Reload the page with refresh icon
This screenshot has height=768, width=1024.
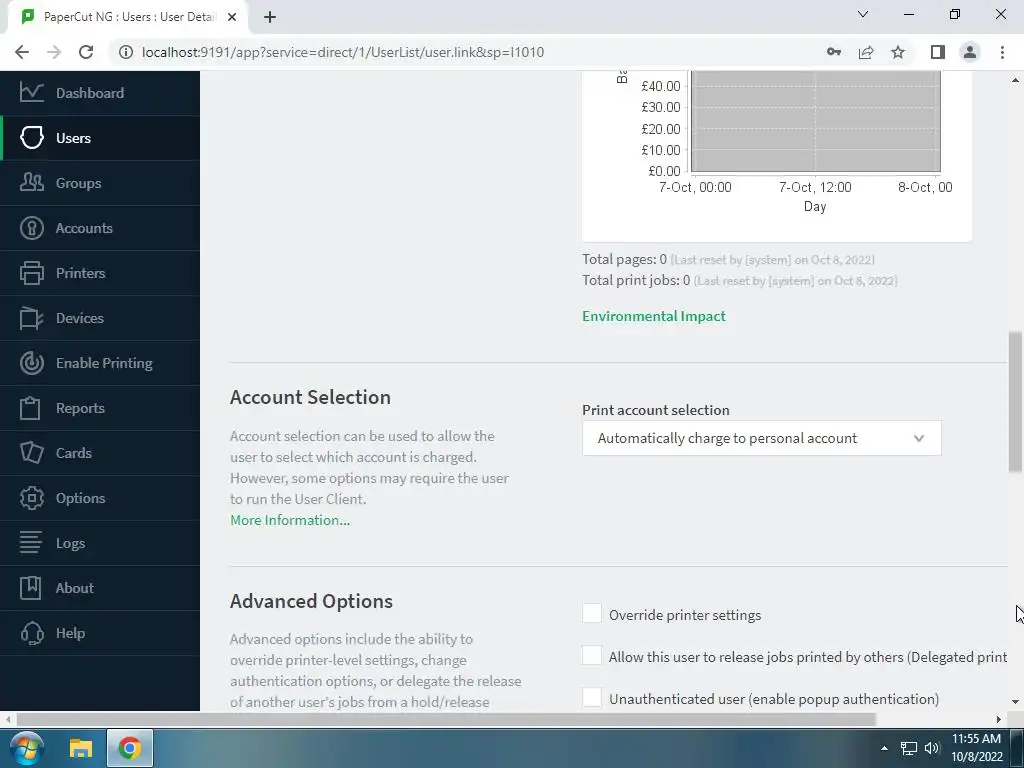pyautogui.click(x=86, y=52)
